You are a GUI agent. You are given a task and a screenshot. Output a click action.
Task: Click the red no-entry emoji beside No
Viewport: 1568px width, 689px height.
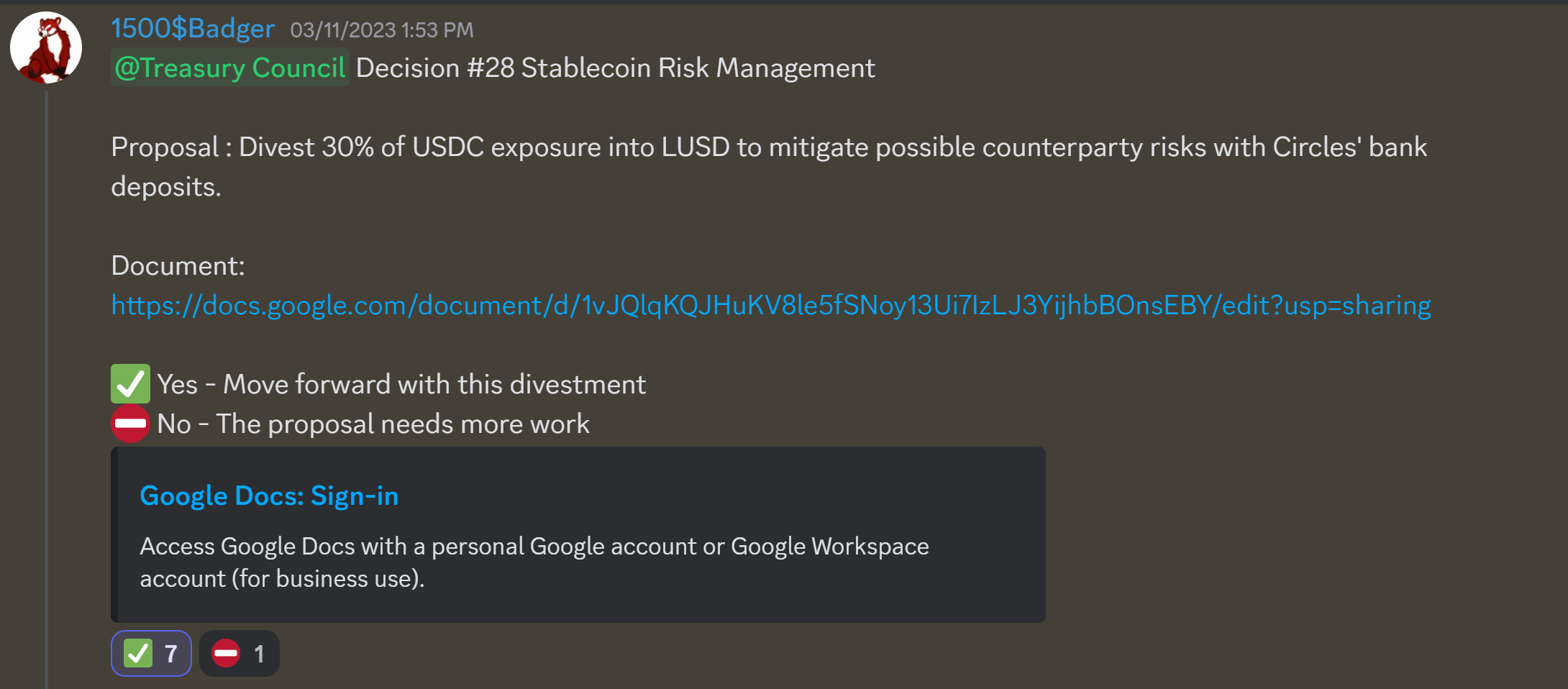130,424
